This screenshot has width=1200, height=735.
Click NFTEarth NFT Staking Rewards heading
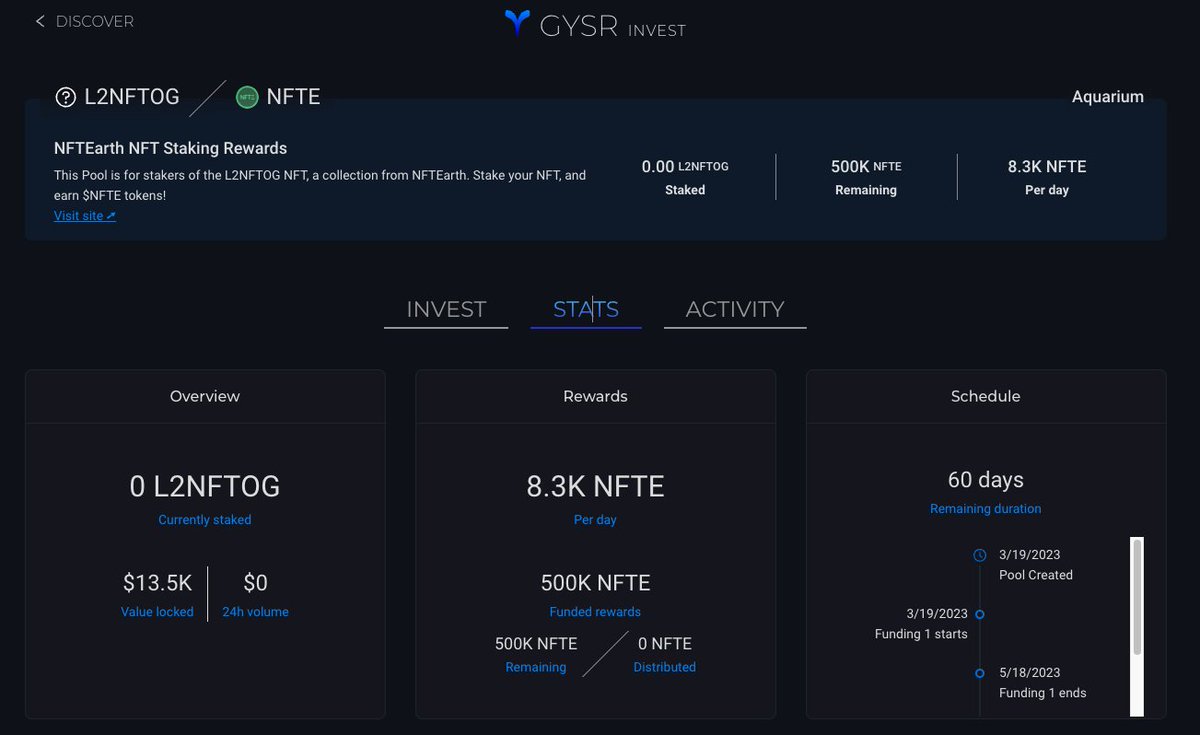coord(171,148)
